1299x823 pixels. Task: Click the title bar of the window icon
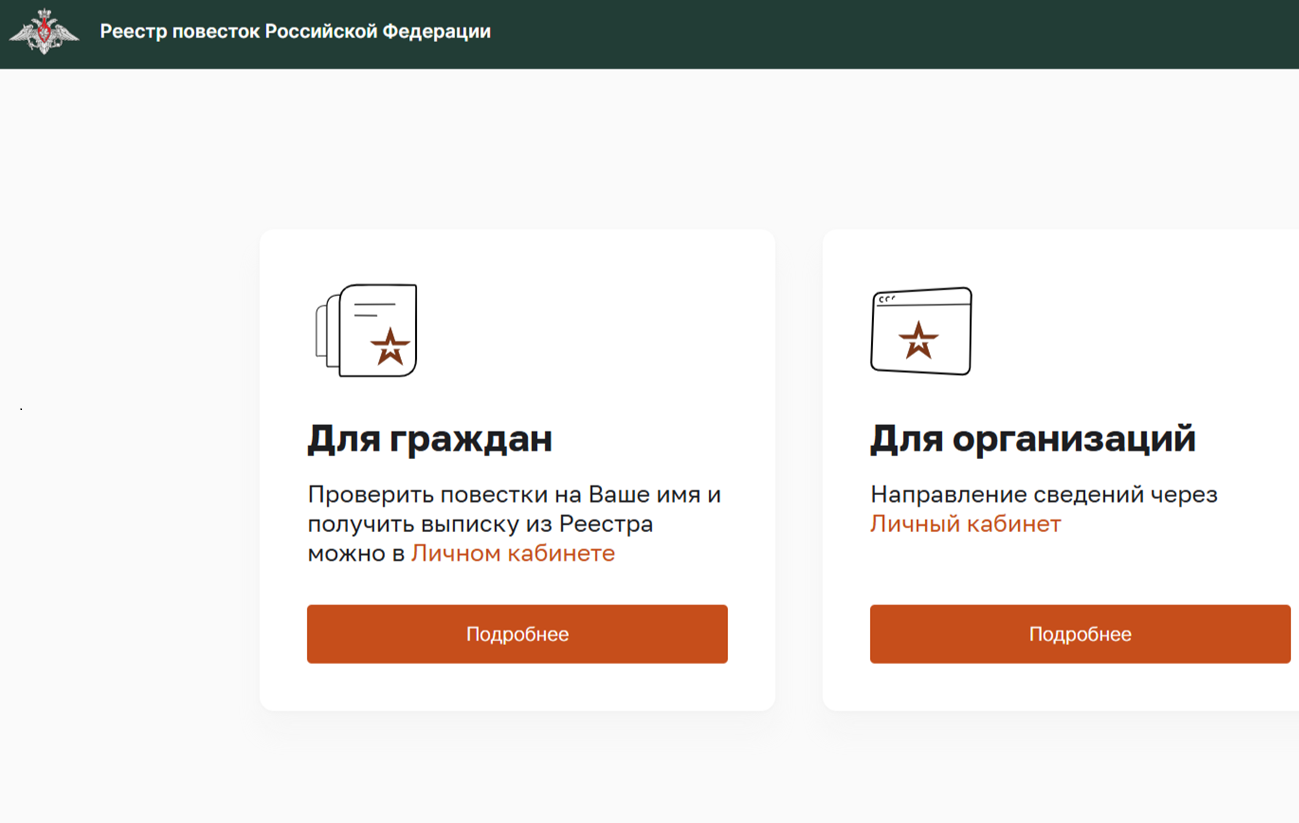[x=922, y=297]
